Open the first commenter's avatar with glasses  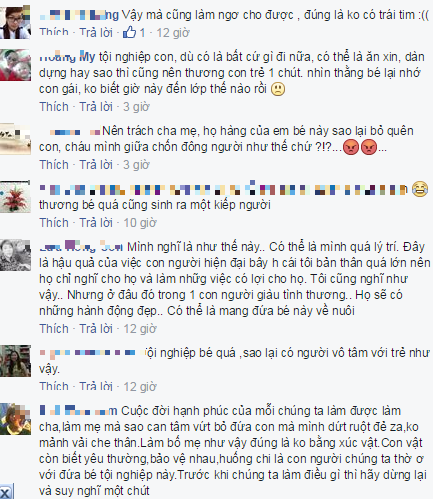tap(15, 22)
